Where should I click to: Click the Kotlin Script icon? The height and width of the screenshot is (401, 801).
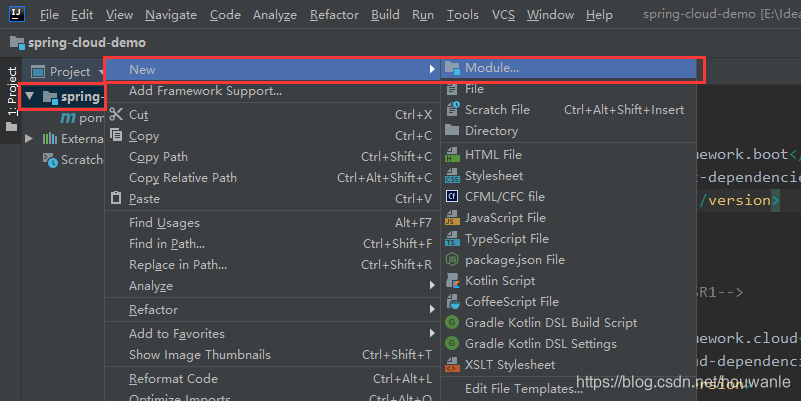coord(453,280)
